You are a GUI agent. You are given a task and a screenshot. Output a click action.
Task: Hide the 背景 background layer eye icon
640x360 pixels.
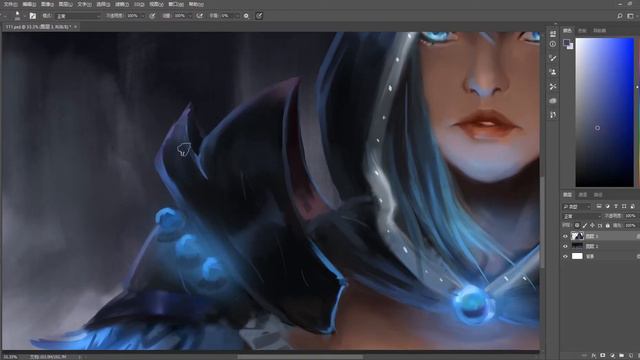565,256
